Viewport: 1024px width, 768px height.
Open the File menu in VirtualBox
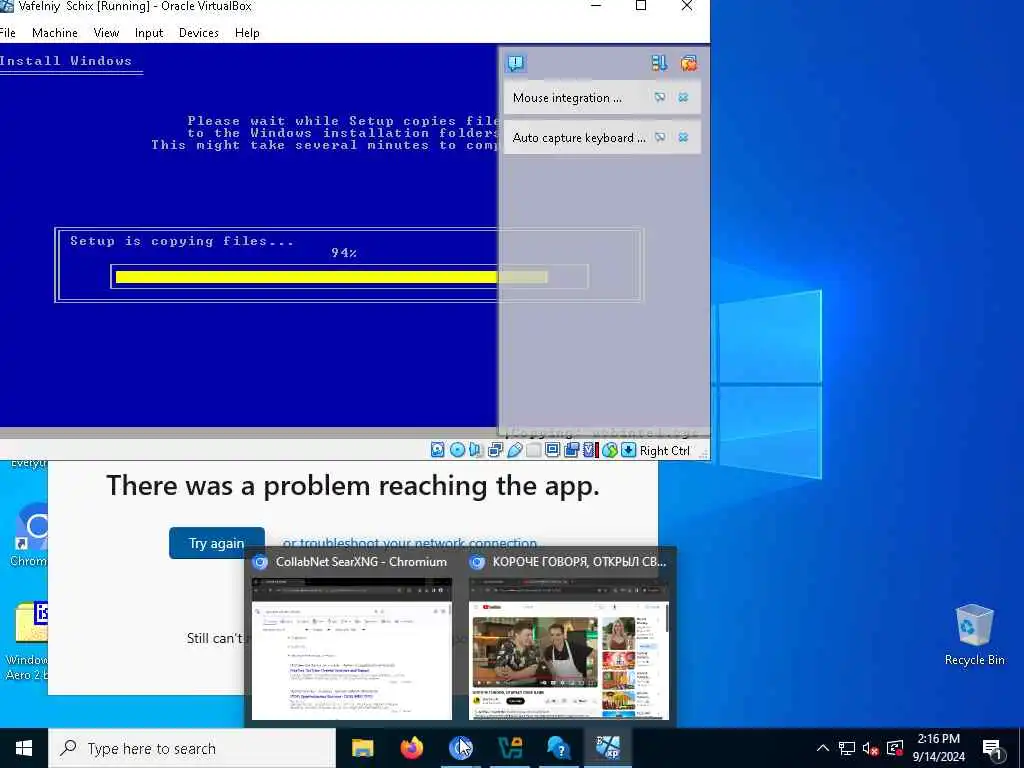tap(8, 33)
